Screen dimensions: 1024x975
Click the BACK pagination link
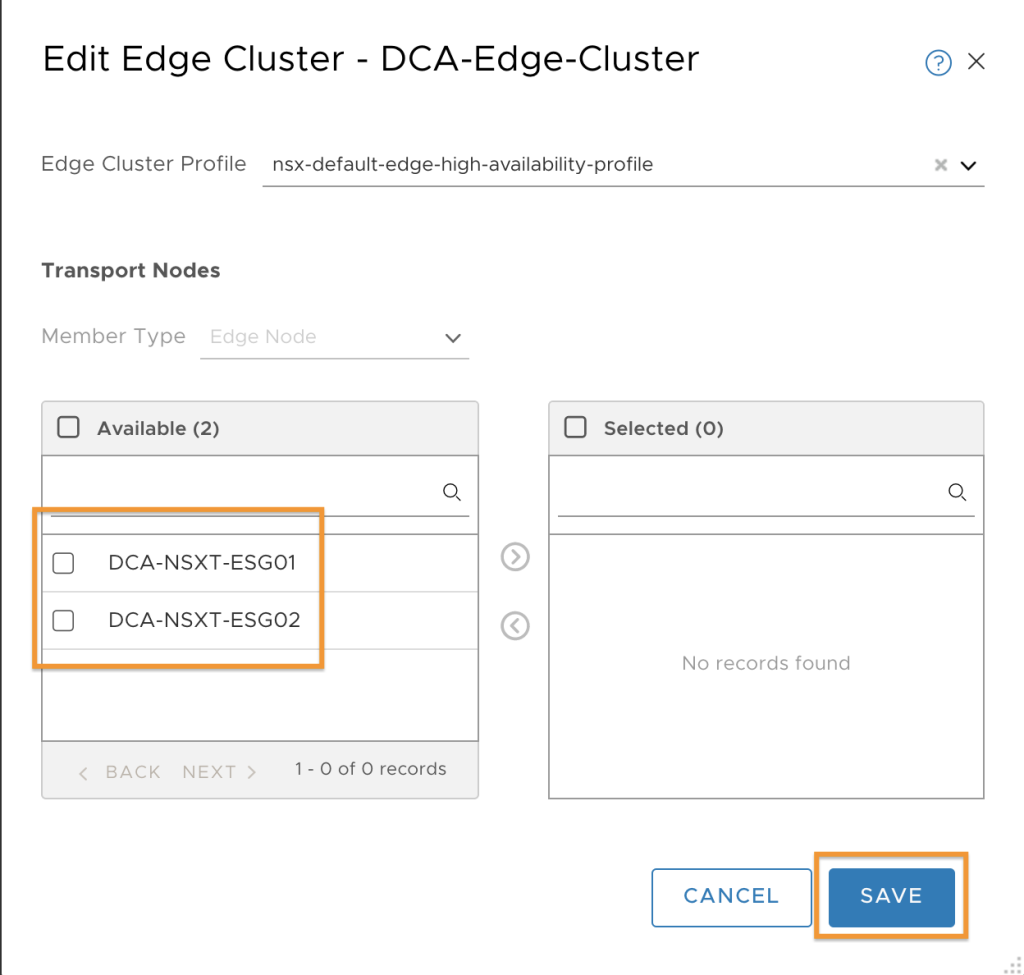click(120, 772)
